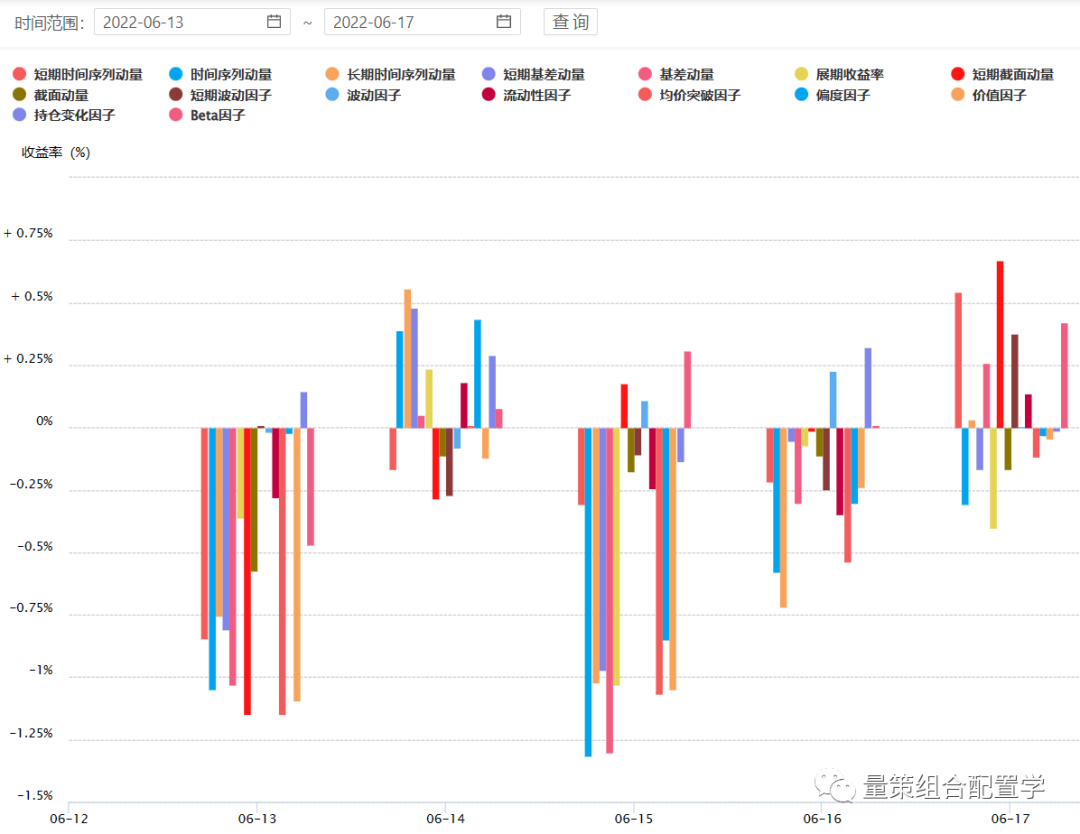Screen dimensions: 1080x834
Task: Toggle 短期时间序列动量 legend series
Action: coord(78,74)
